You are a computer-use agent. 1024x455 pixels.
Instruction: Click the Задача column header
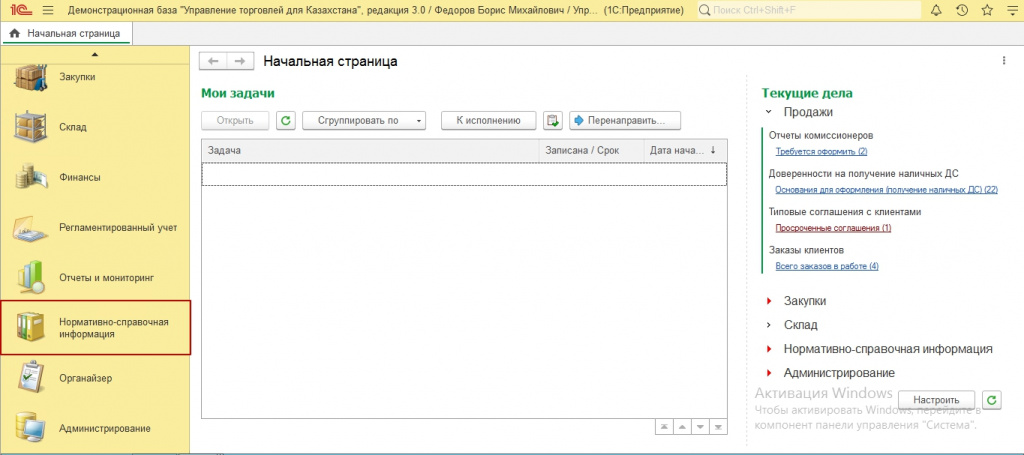370,150
